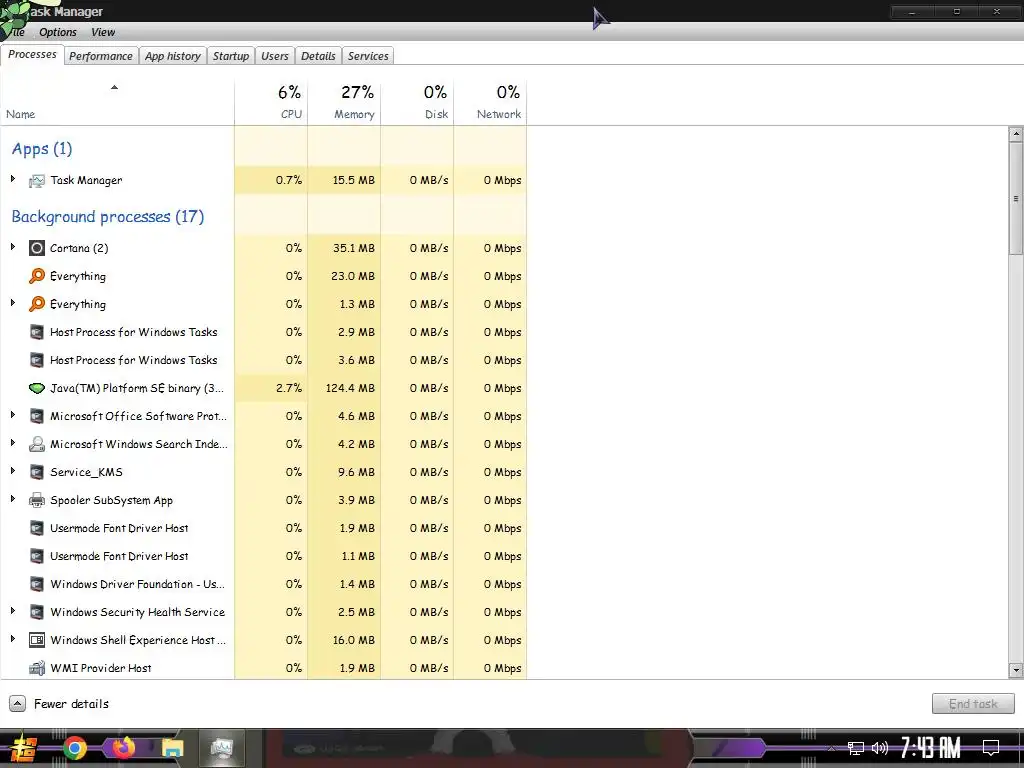The width and height of the screenshot is (1024, 768).
Task: Open Google Chrome from the taskbar
Action: coord(74,748)
